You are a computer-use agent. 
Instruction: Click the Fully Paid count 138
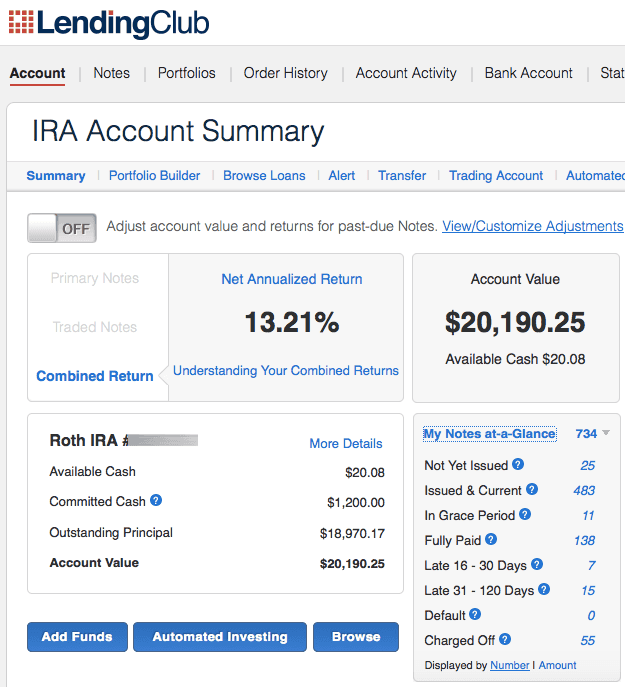pyautogui.click(x=585, y=540)
